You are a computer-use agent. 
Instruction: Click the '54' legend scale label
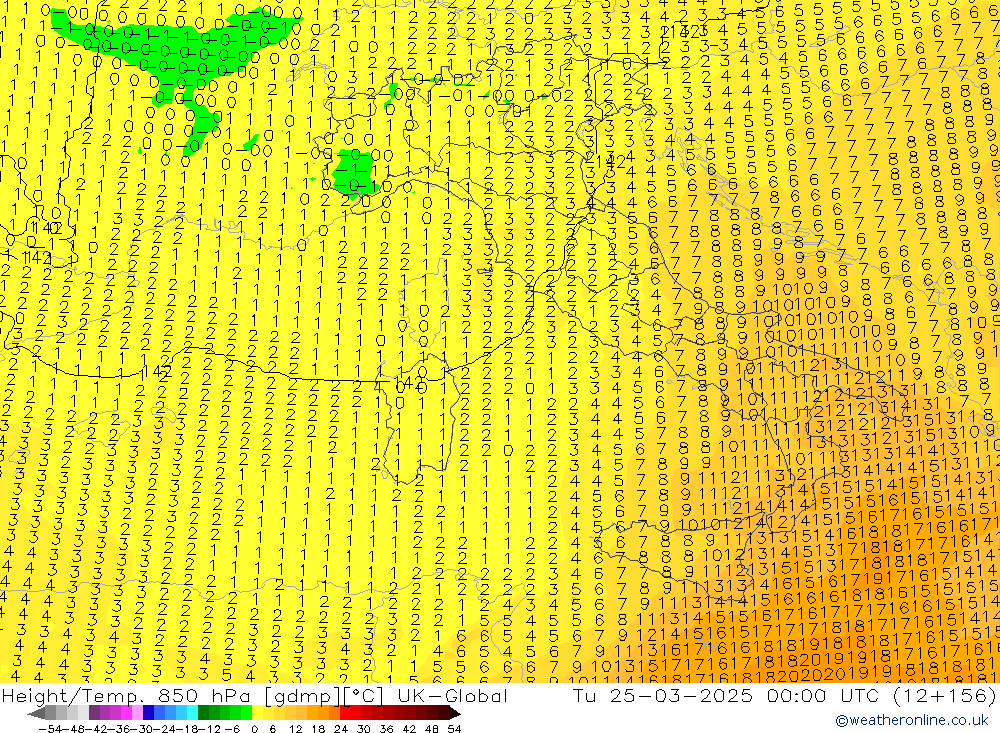pos(454,729)
